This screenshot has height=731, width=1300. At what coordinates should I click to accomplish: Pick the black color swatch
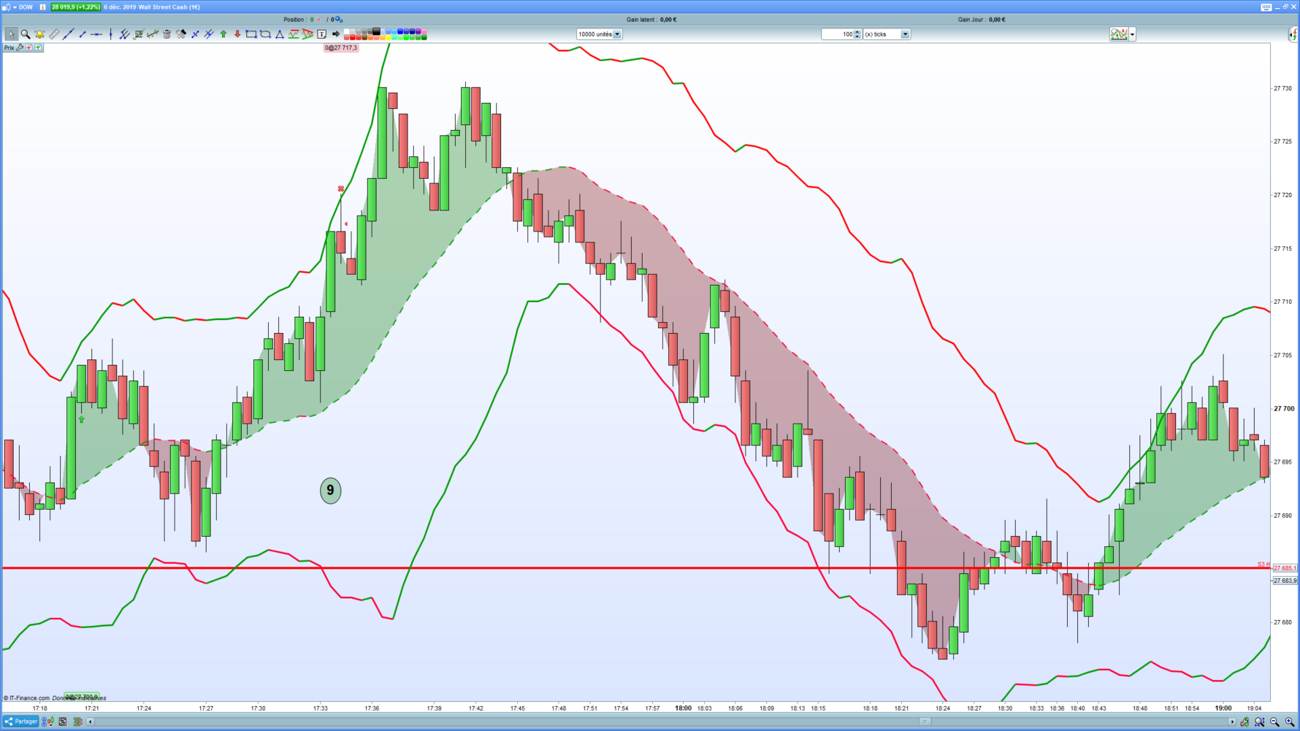(x=376, y=31)
